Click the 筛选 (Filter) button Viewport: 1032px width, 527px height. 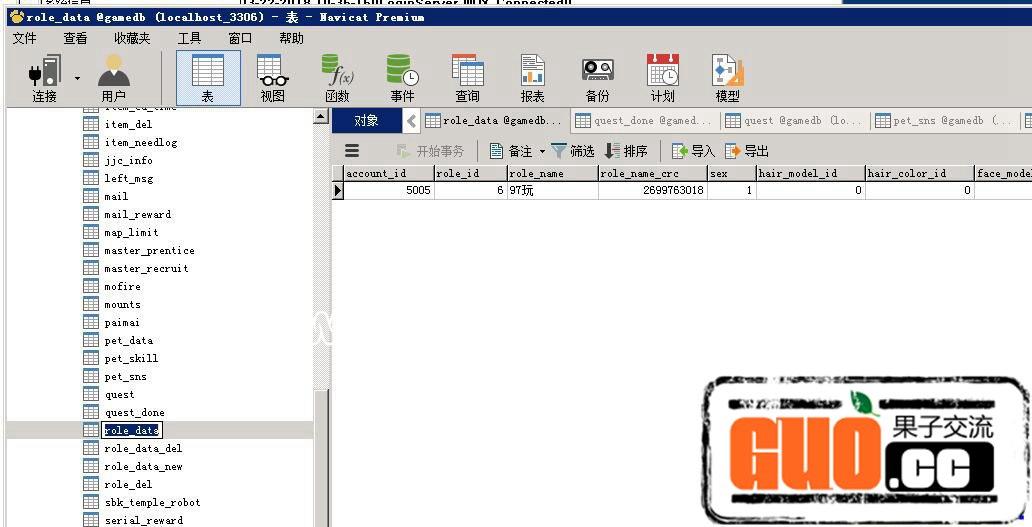tap(573, 151)
